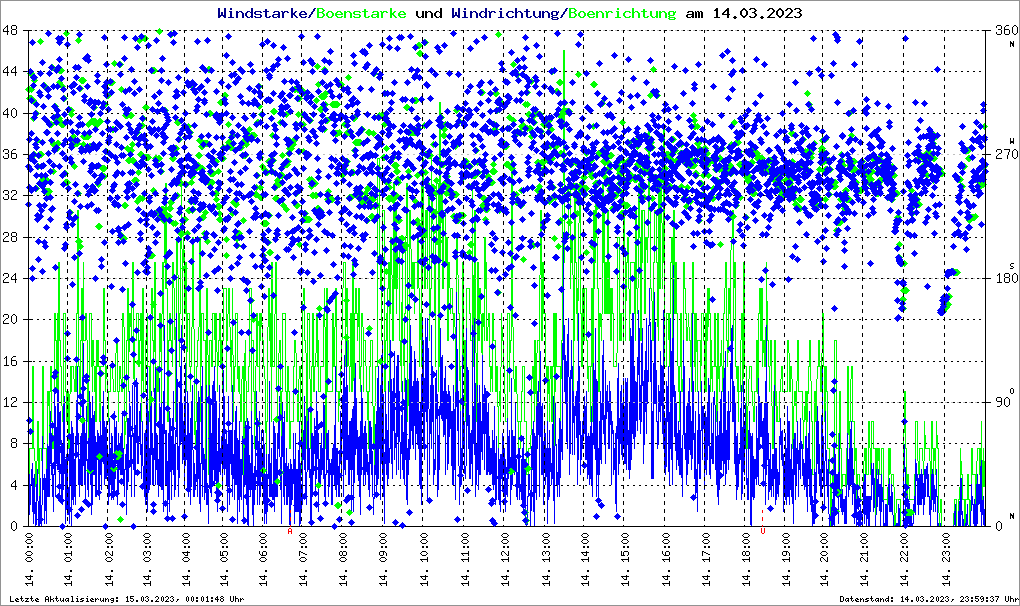This screenshot has height=606, width=1020.
Task: Click the right axis value 360
Action: pos(1006,30)
